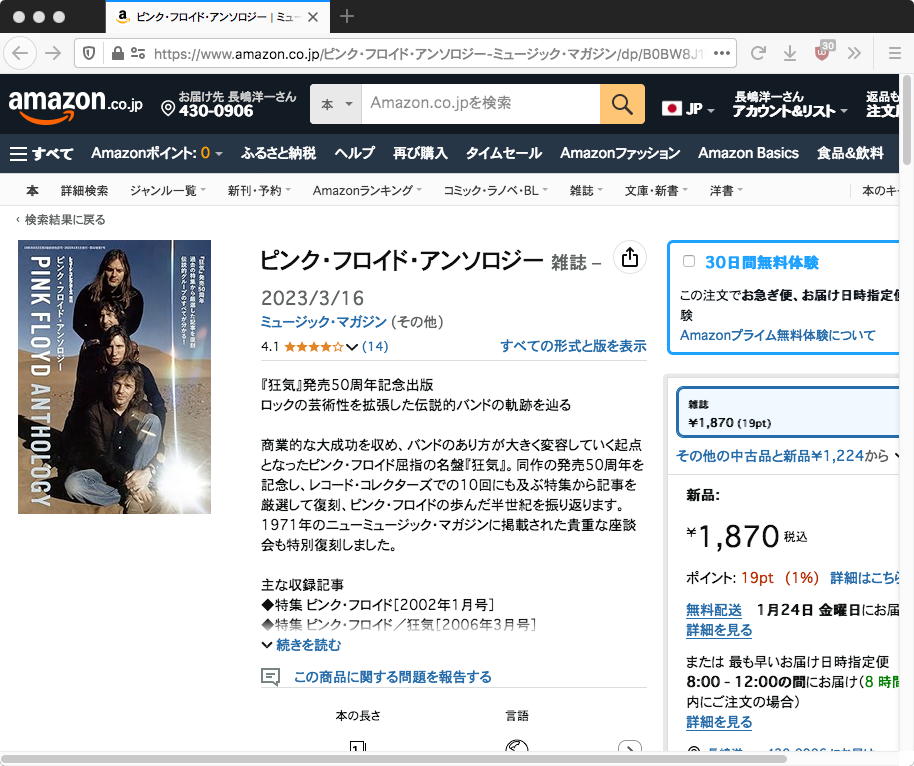Image resolution: width=914 pixels, height=766 pixels.
Task: Click the report-problem speech bubble icon
Action: pos(270,677)
